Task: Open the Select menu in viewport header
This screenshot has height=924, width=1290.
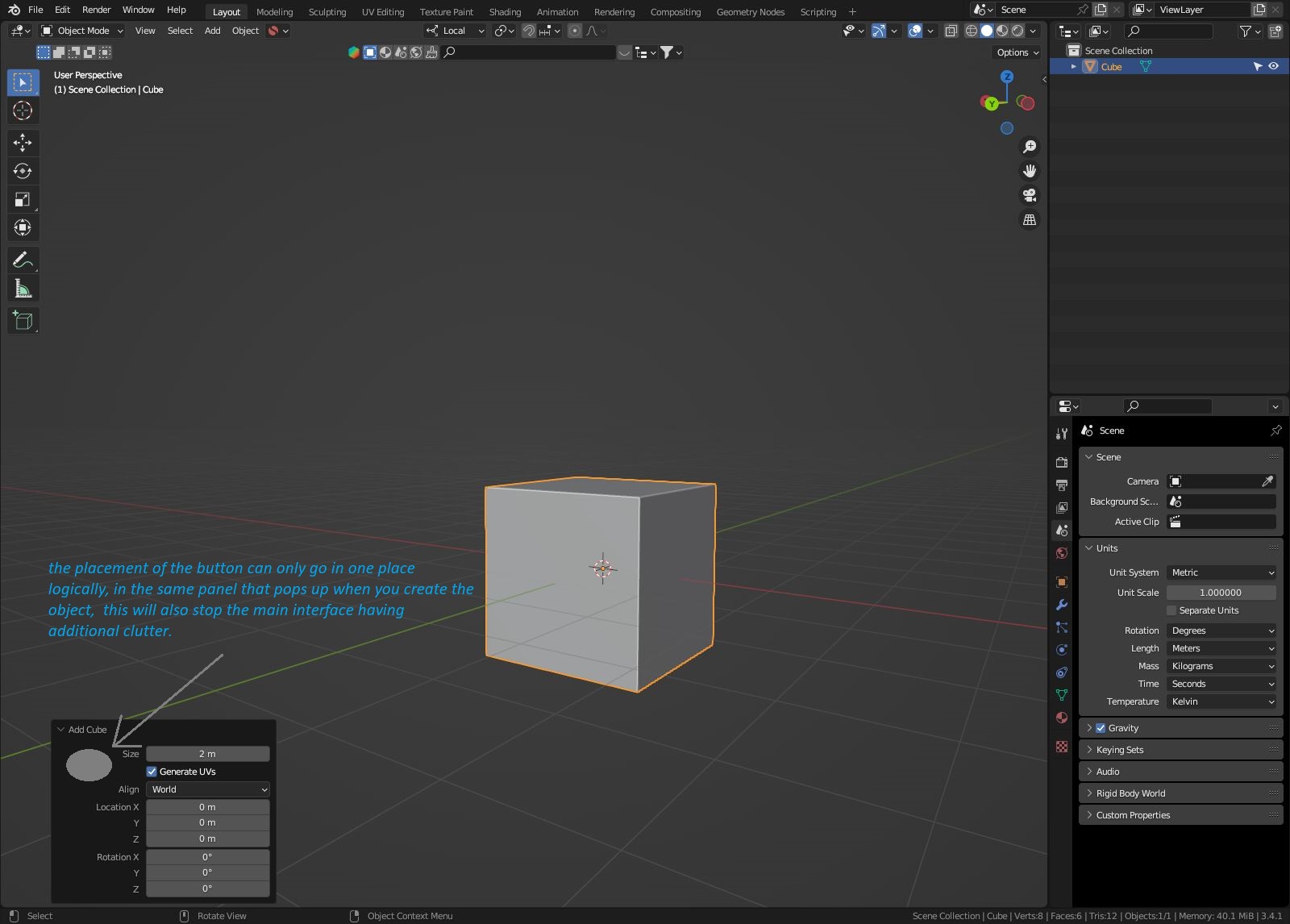Action: coord(180,31)
